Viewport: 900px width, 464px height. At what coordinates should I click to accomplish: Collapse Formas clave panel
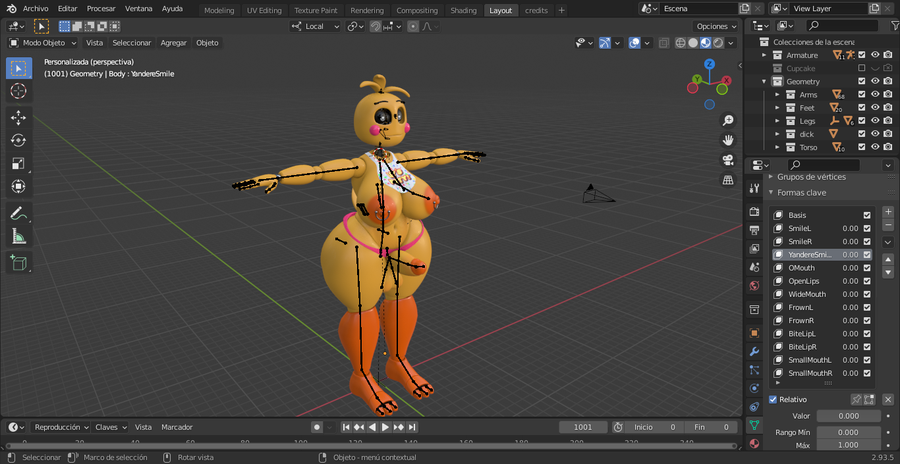click(x=771, y=193)
